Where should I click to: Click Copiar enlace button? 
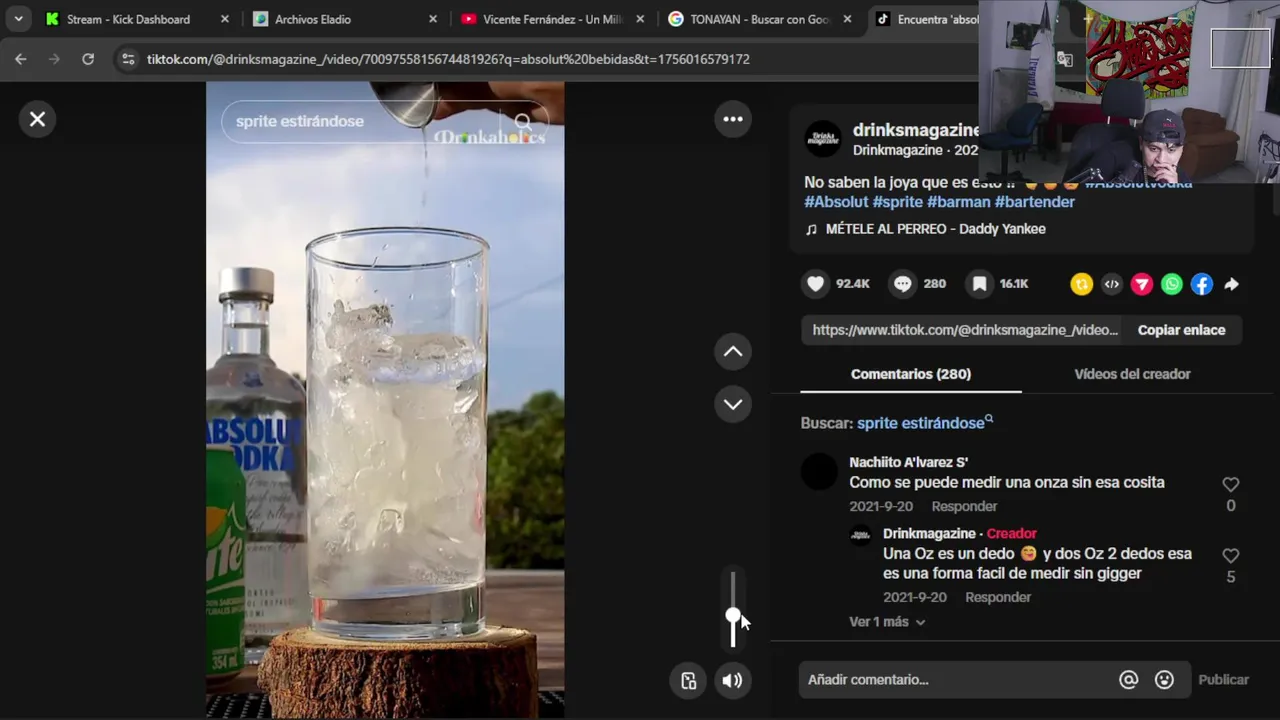coord(1181,330)
